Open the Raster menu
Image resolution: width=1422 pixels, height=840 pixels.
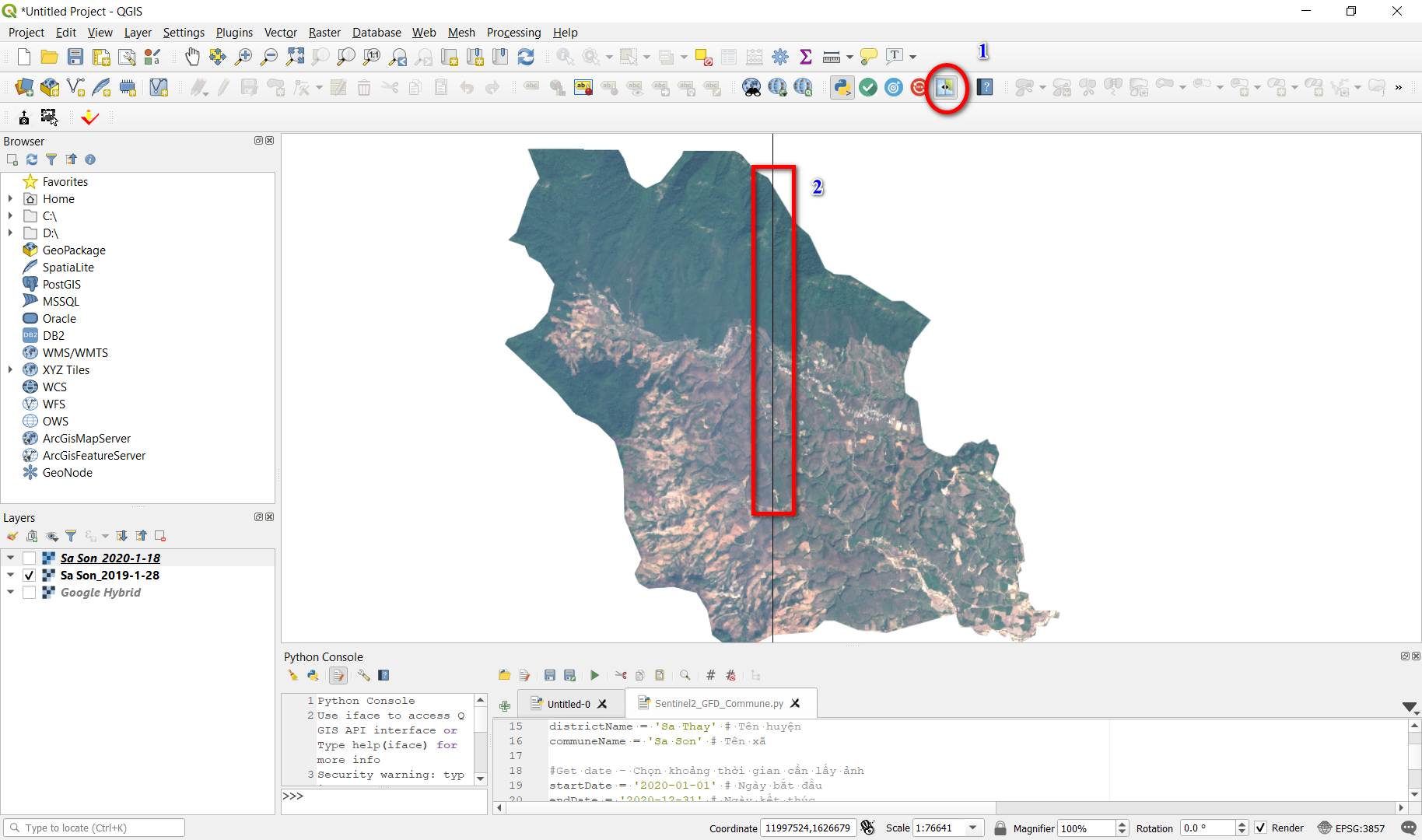[x=324, y=33]
